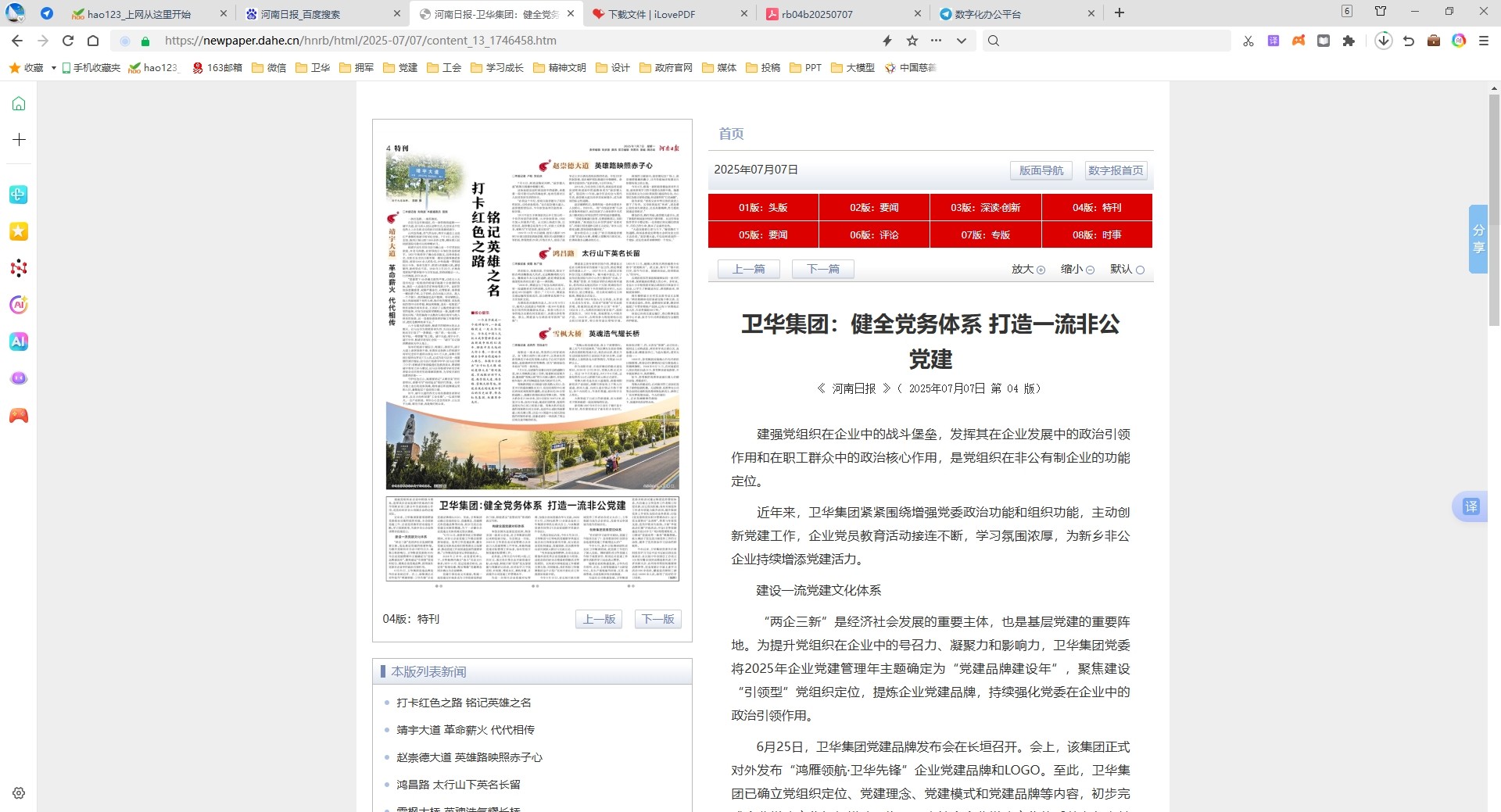Go to next page with 下一版
The width and height of the screenshot is (1501, 812).
(658, 619)
